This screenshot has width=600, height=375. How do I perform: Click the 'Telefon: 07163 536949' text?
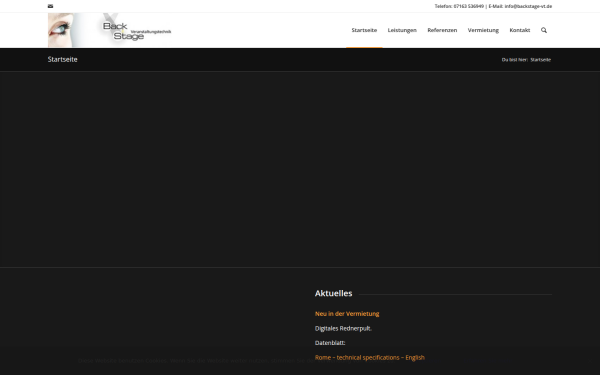pos(459,6)
